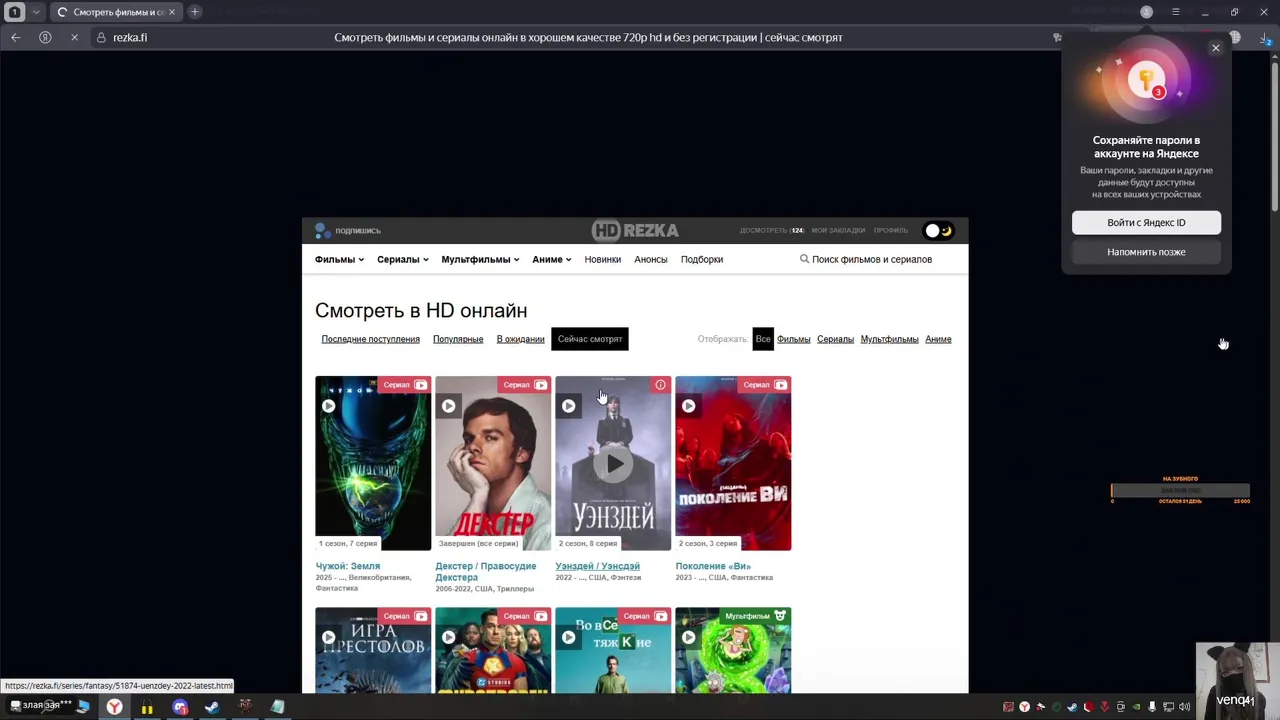This screenshot has height=720, width=1280.
Task: Click the browser back arrow
Action: point(15,37)
